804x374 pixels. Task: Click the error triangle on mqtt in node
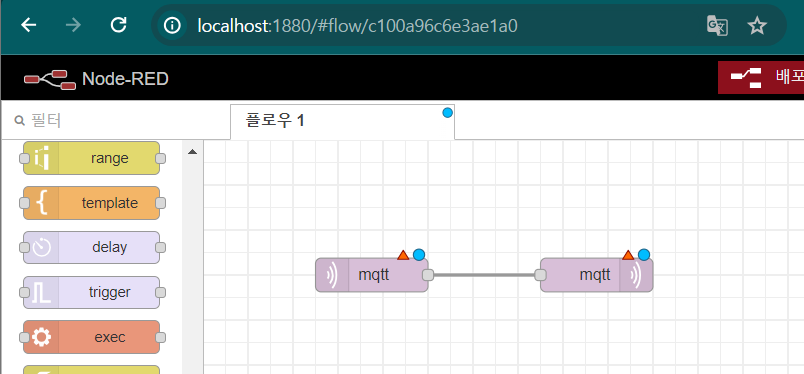click(403, 255)
